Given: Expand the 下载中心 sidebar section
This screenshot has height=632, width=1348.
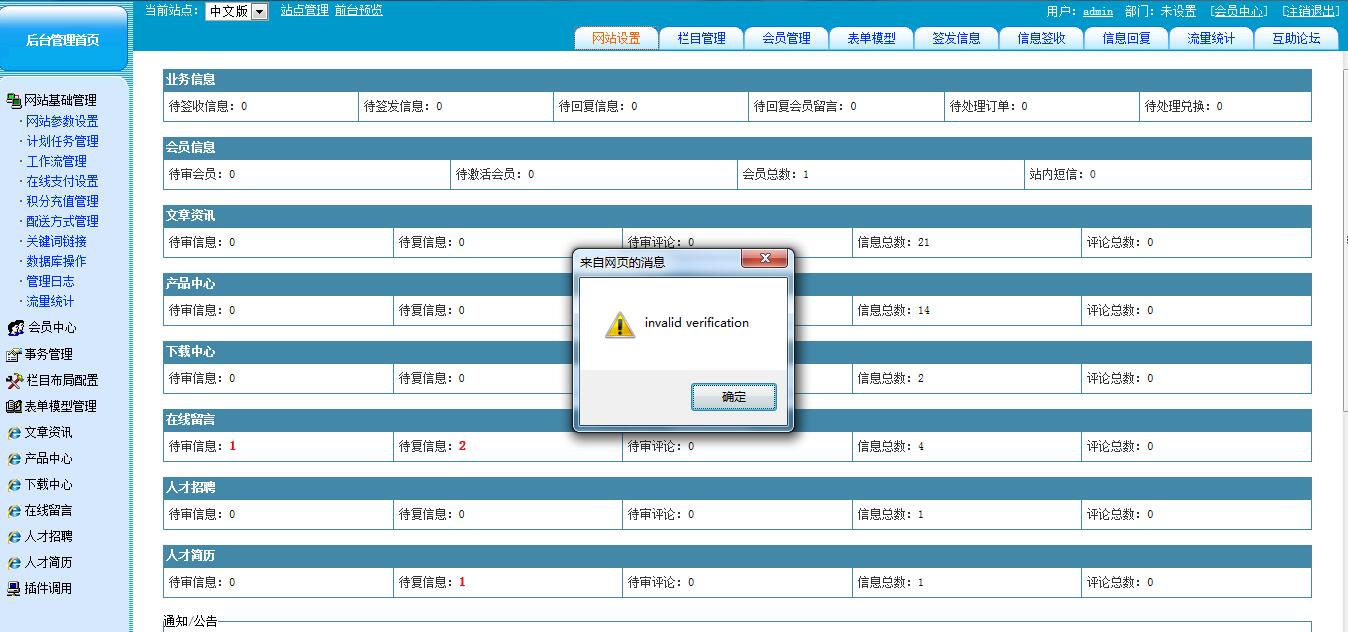Looking at the screenshot, I should point(48,485).
